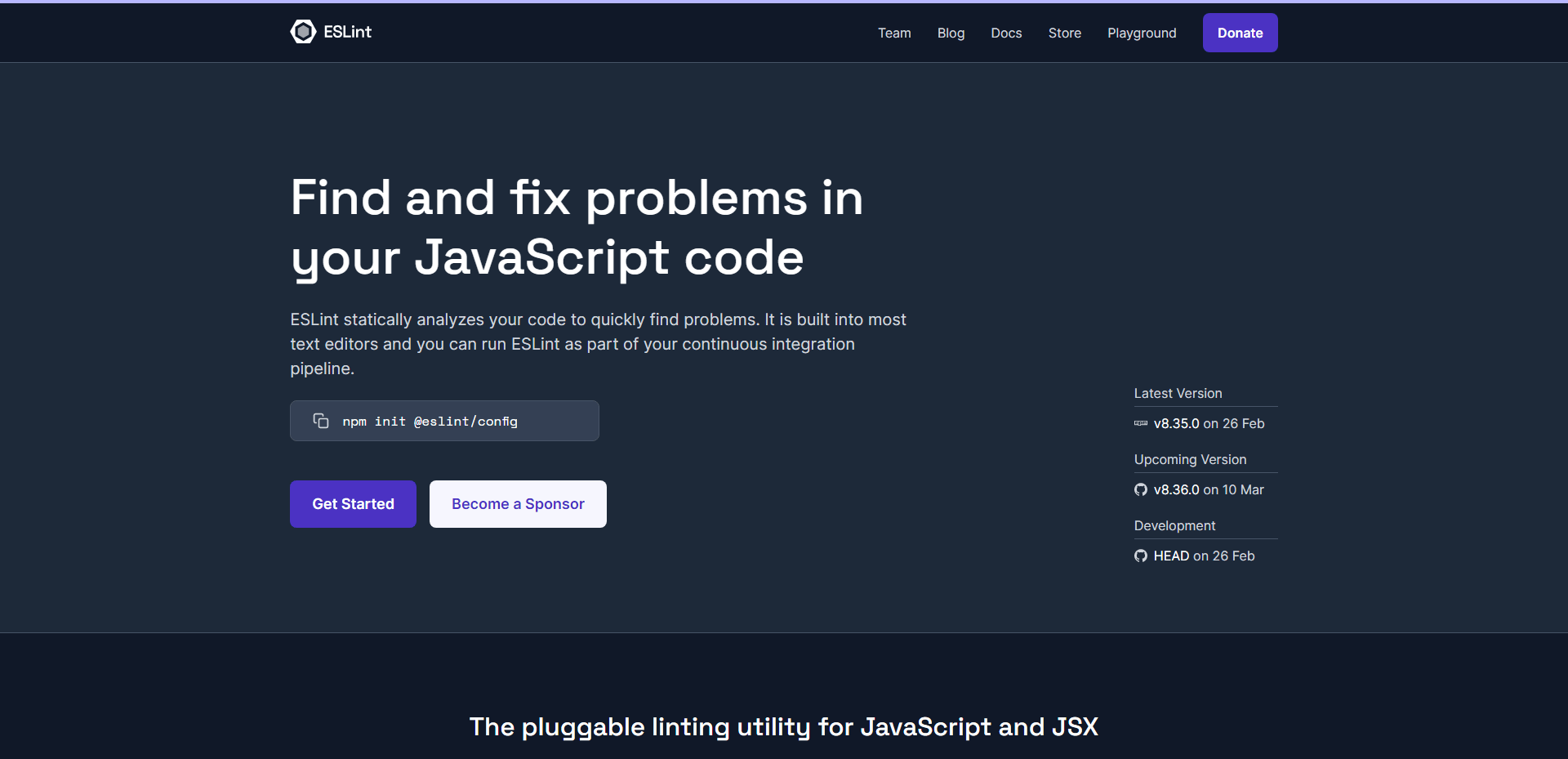This screenshot has width=1568, height=759.
Task: Click the 'Find and fix problems' headline
Action: click(577, 228)
